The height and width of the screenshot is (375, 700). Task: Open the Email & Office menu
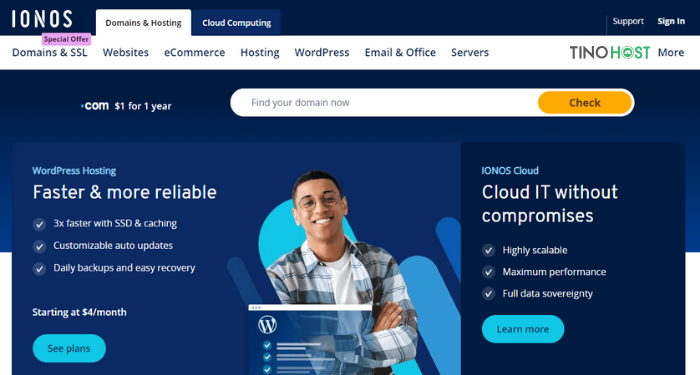pos(400,53)
